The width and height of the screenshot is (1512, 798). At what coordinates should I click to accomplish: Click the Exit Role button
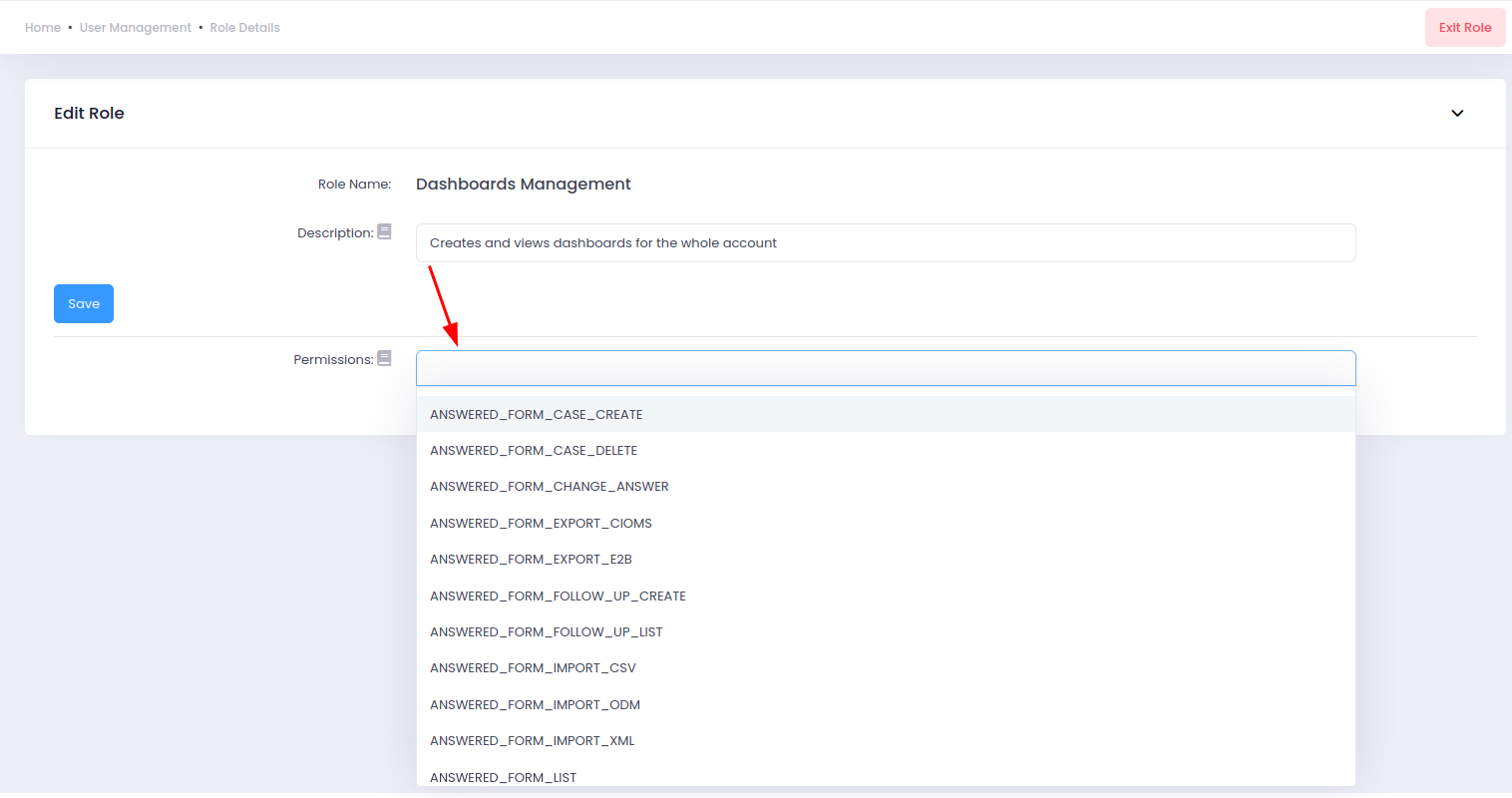1465,28
